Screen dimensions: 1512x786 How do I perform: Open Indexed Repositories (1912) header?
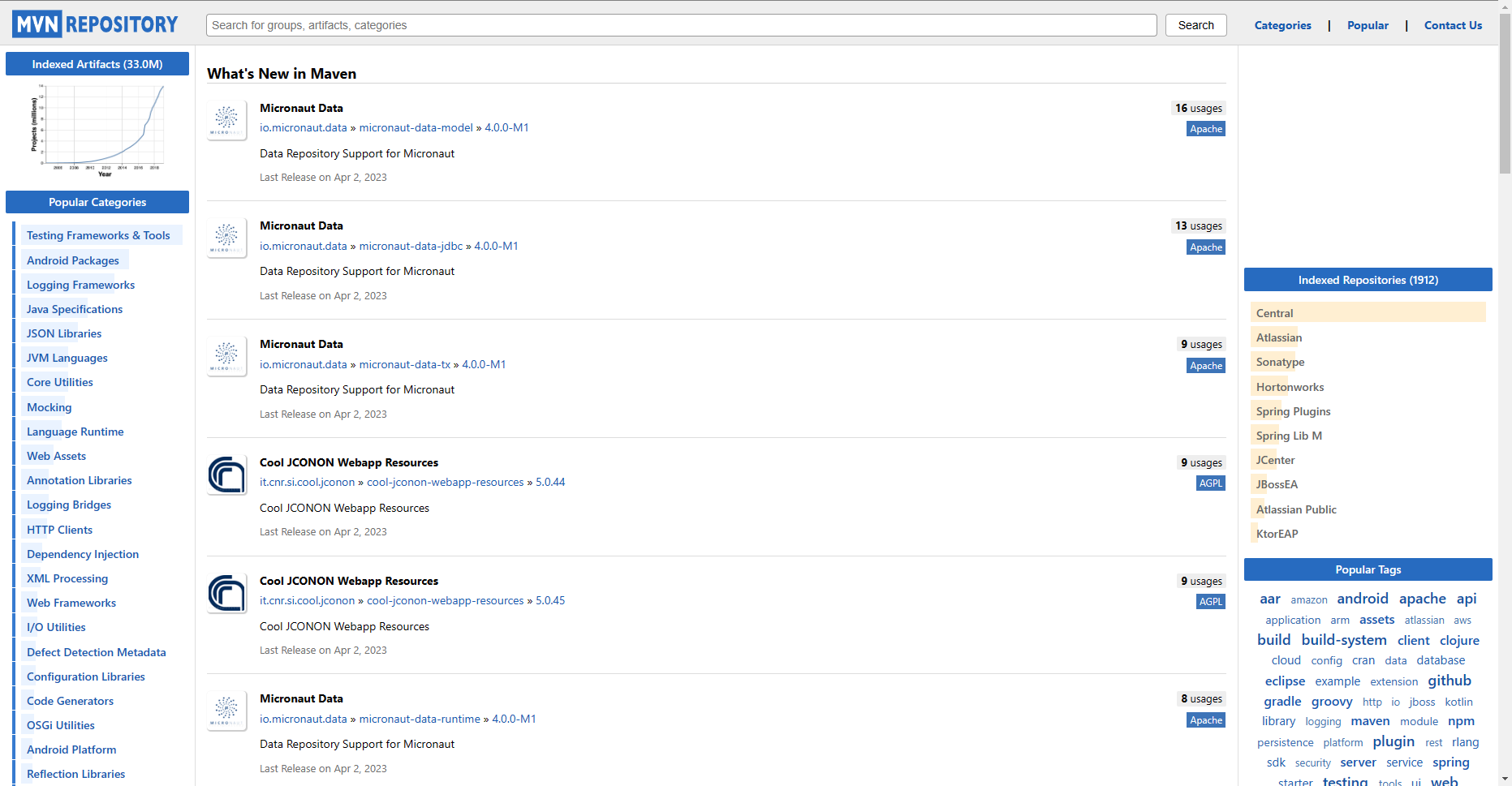click(x=1368, y=280)
